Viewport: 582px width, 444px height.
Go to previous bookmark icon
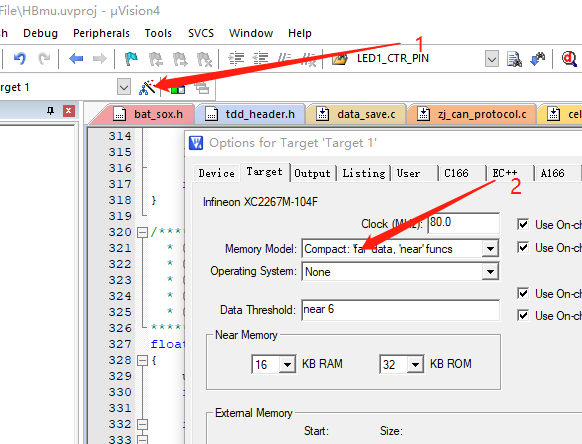click(156, 59)
